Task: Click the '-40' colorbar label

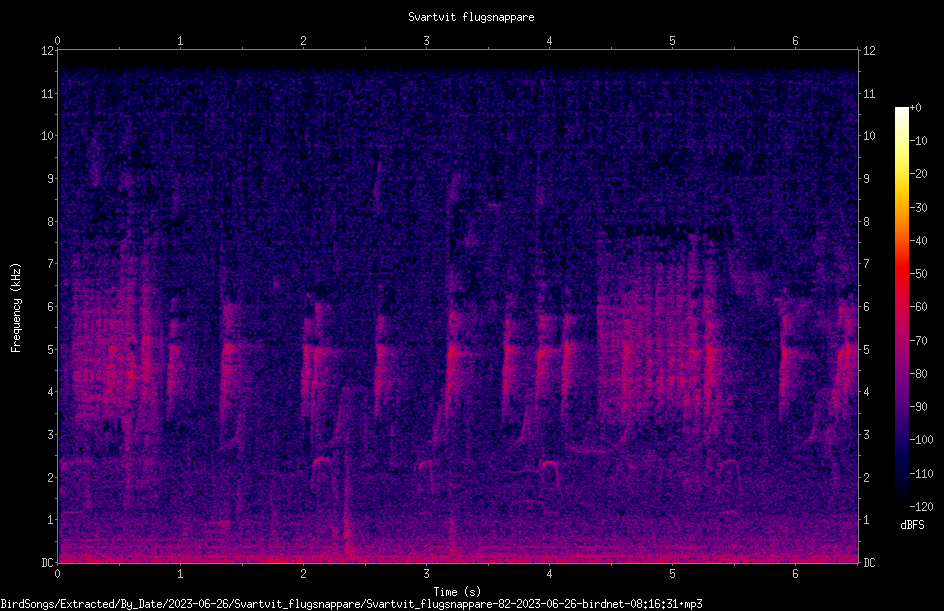Action: click(x=918, y=241)
